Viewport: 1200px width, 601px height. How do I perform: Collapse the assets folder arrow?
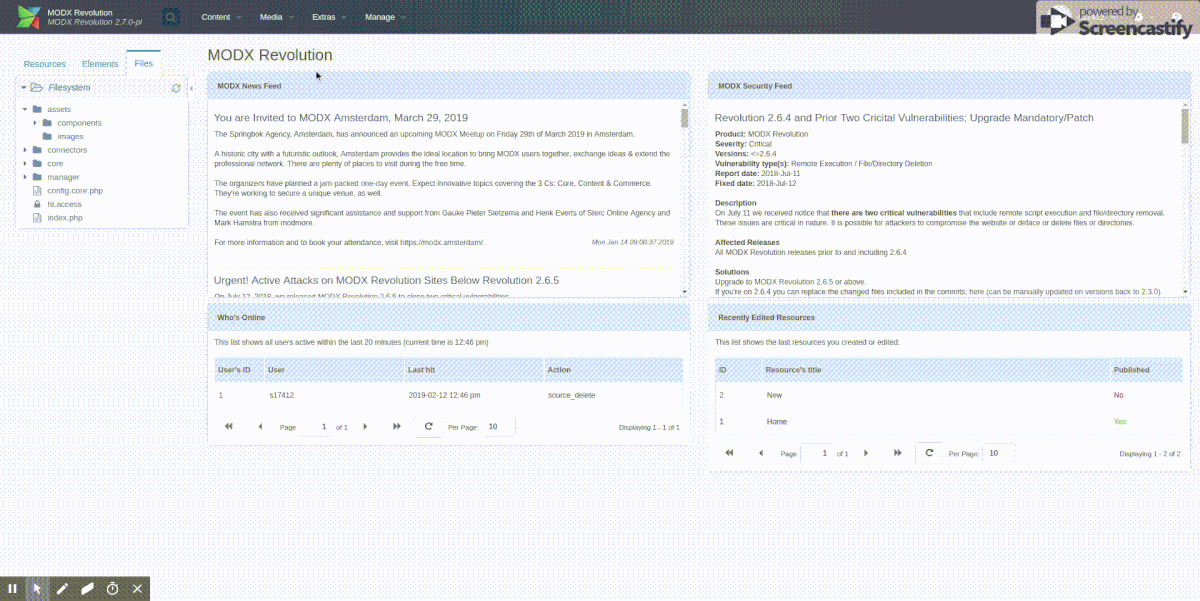(x=25, y=109)
